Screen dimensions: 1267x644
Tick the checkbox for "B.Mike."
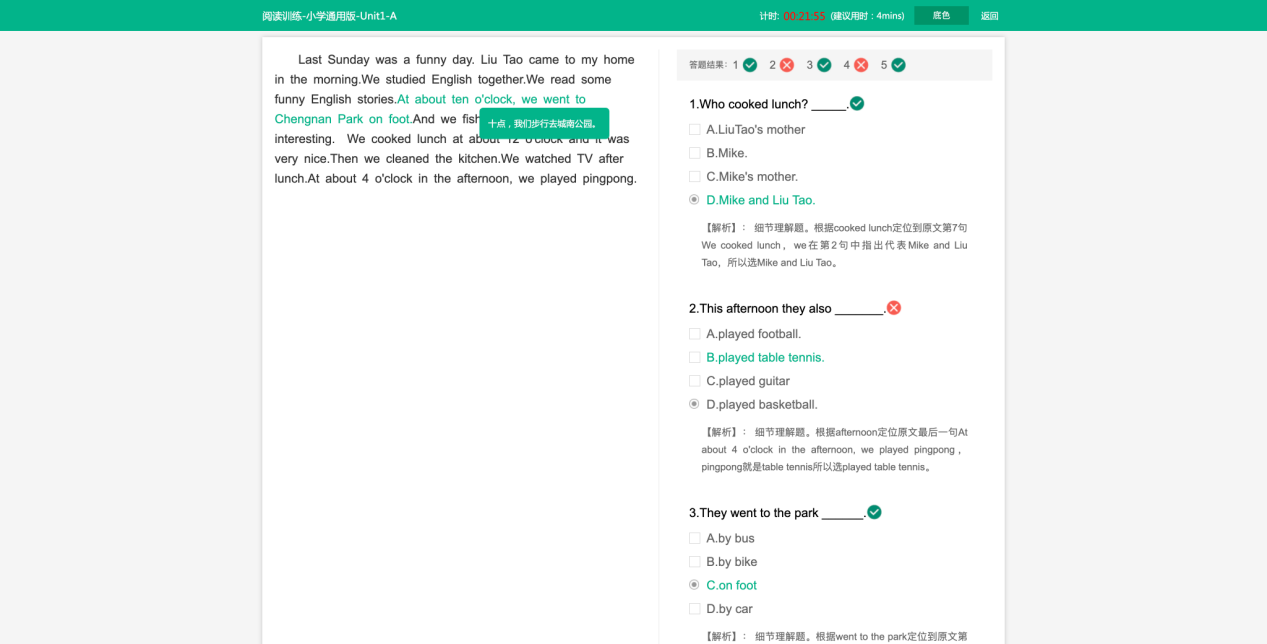pos(695,153)
